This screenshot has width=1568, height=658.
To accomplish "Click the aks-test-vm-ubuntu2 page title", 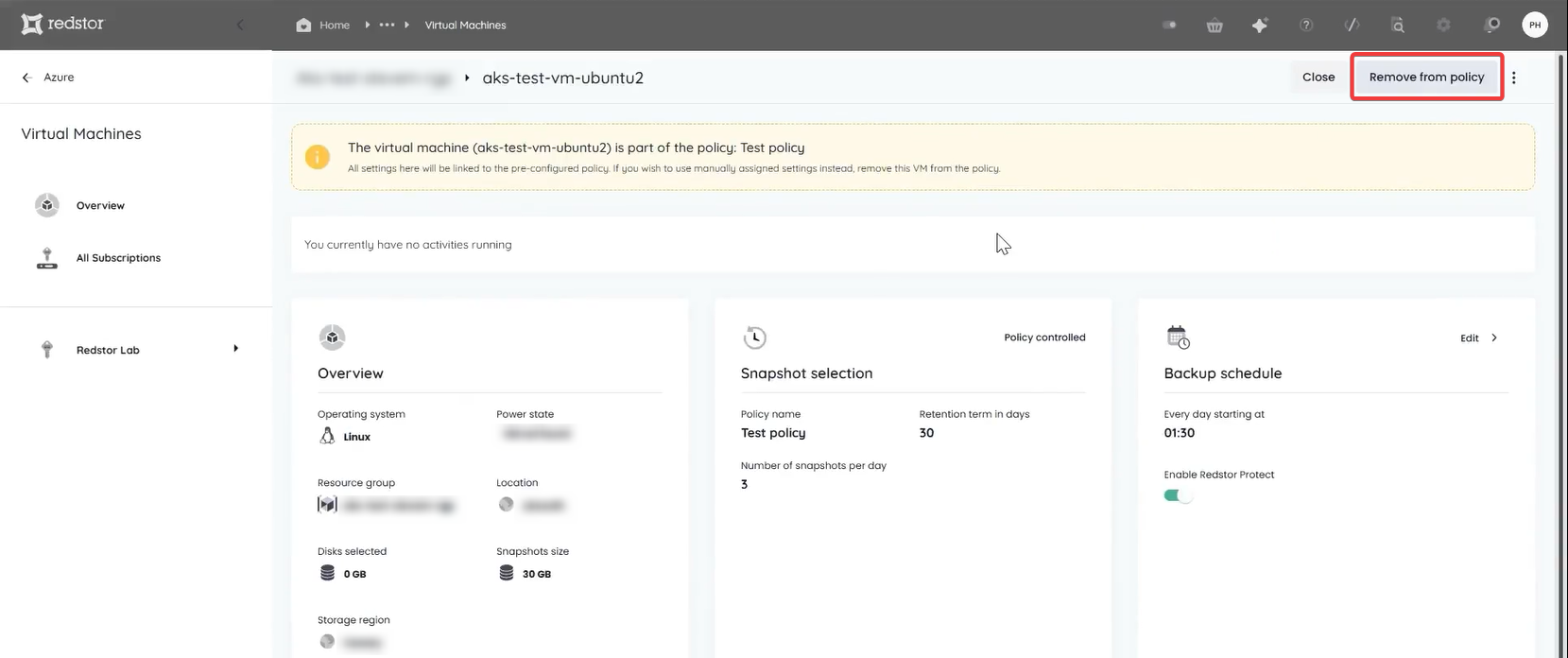I will pyautogui.click(x=562, y=78).
